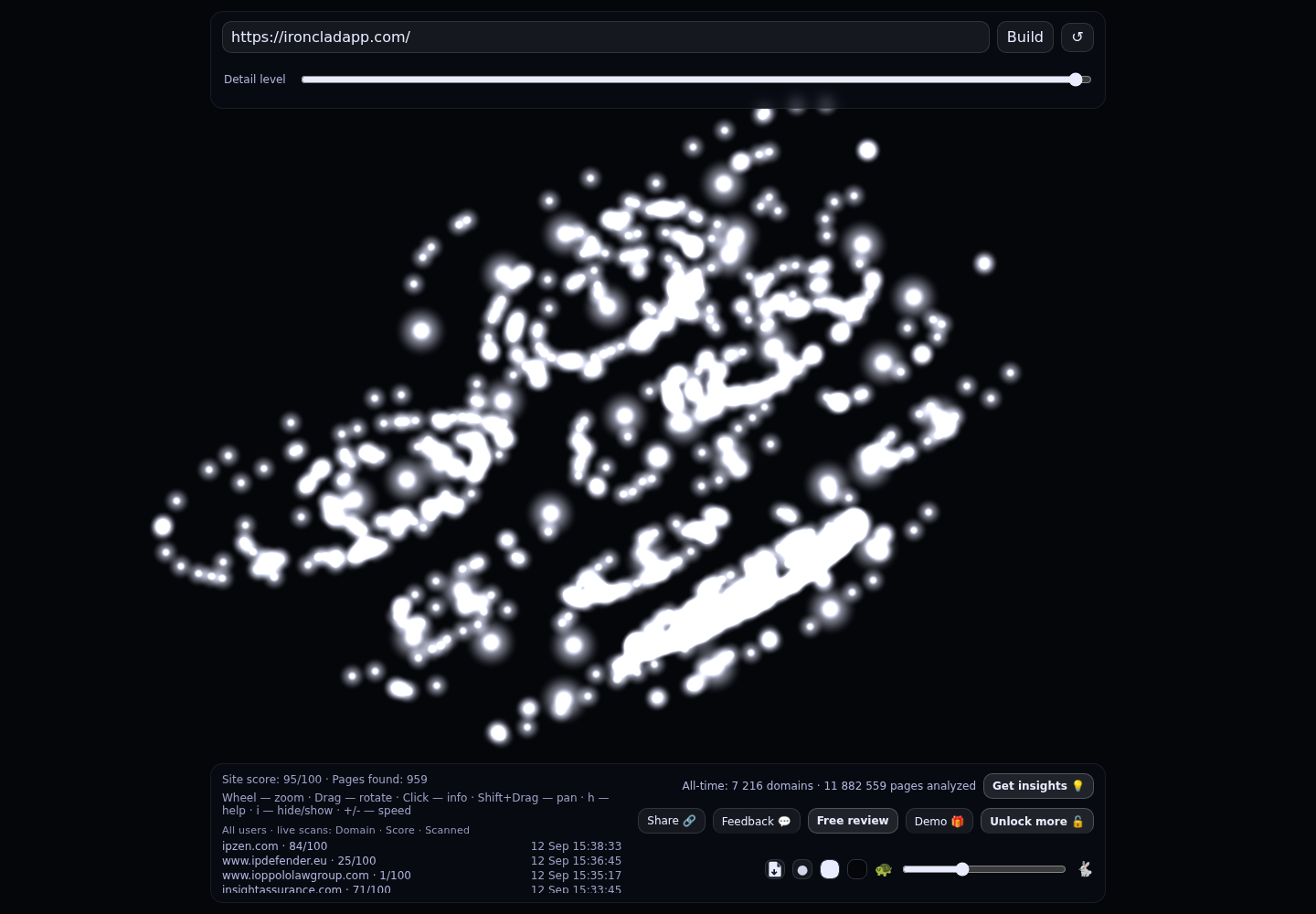
Task: Click the Build button
Action: 1025,37
